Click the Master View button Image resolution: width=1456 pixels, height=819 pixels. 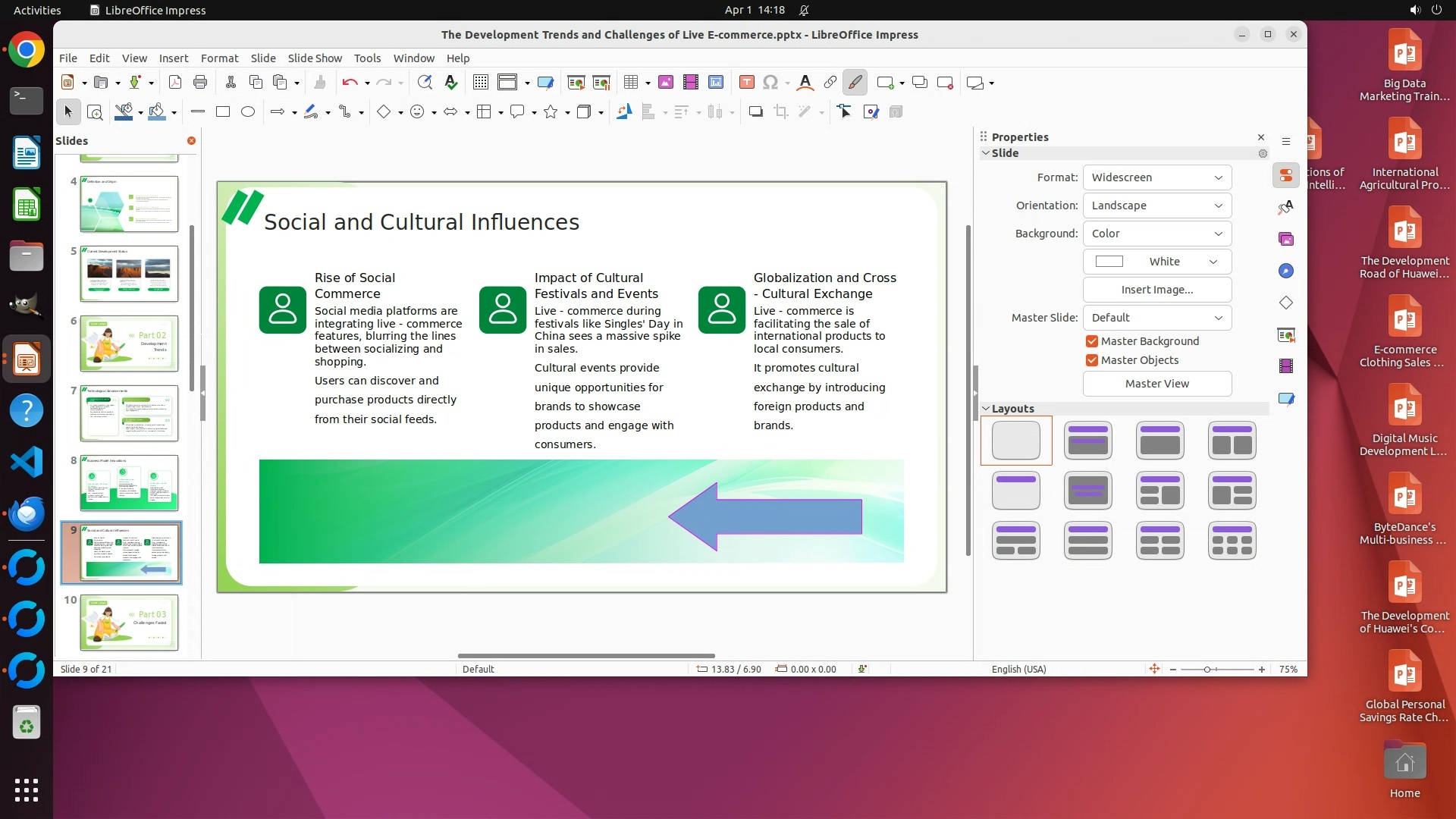coord(1156,384)
